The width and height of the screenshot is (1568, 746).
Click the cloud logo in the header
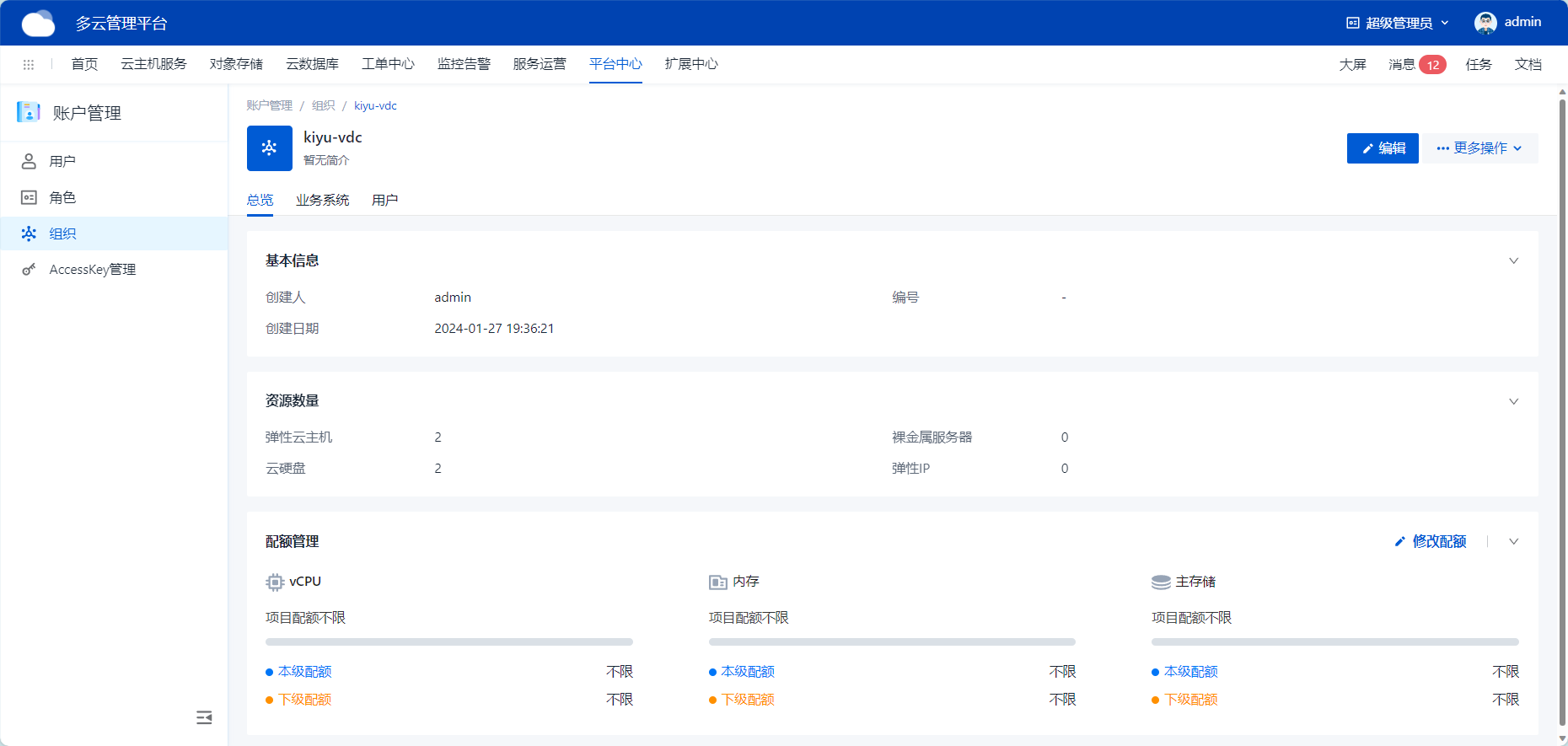pos(38,24)
